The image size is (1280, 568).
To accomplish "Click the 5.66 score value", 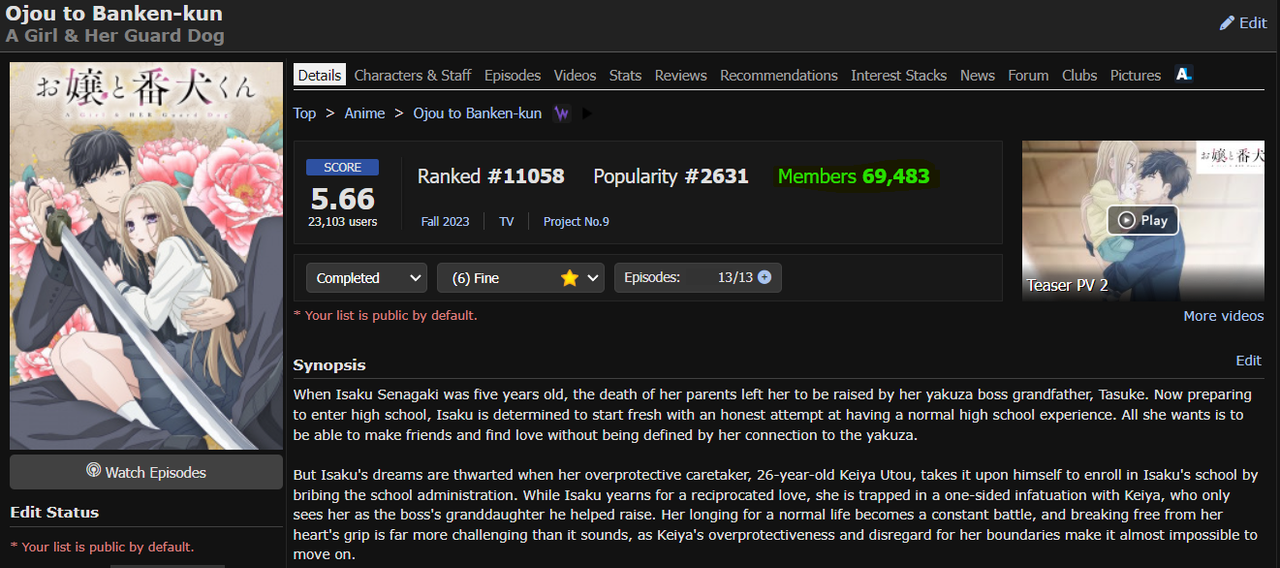I will point(343,198).
